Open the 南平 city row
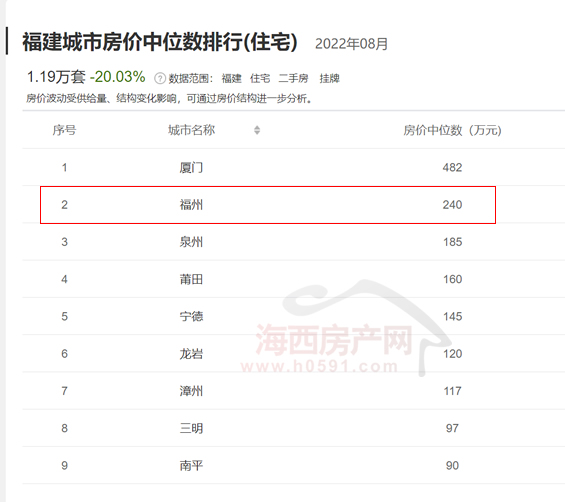565x502 pixels. [x=293, y=466]
